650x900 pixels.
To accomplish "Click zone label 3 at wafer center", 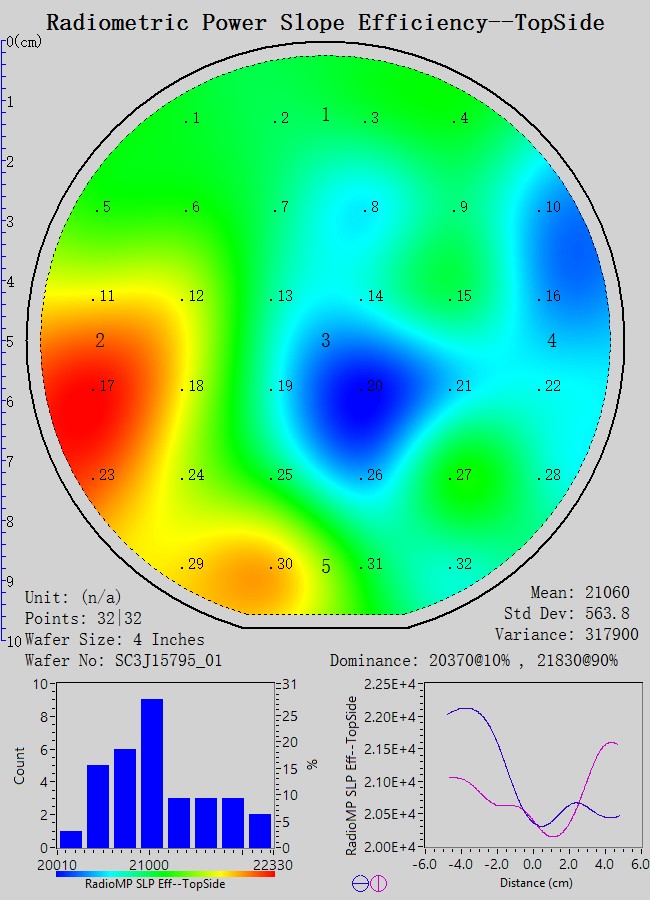I will (325, 342).
